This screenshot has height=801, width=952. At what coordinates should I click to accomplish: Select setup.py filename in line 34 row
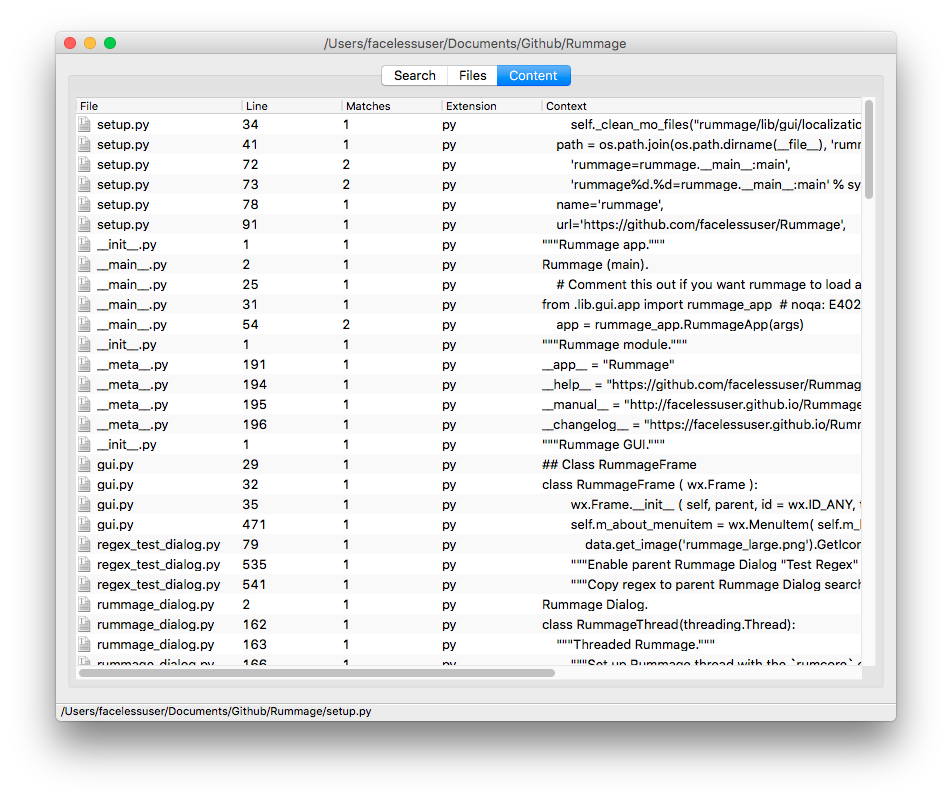click(x=123, y=124)
